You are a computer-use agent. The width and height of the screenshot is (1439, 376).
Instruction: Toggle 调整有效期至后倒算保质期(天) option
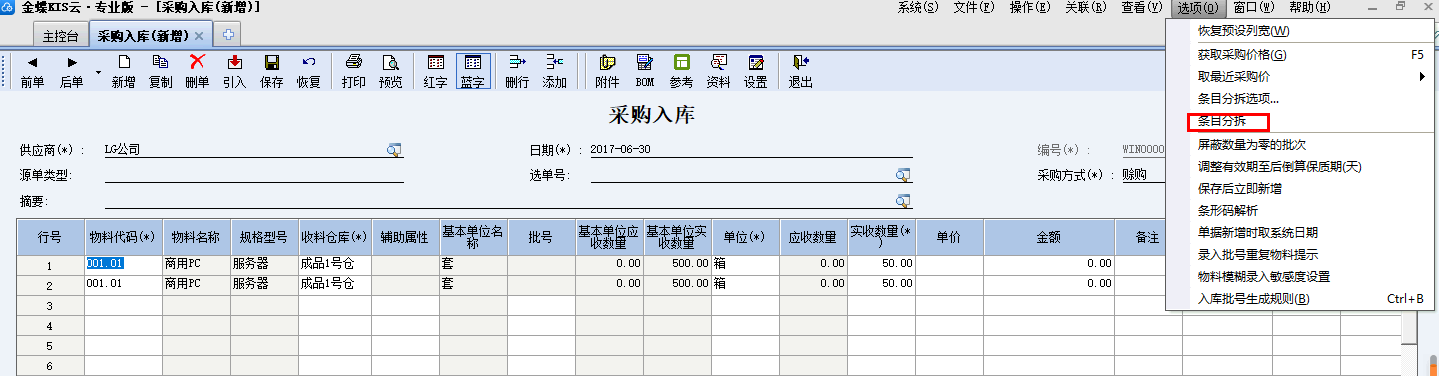tap(1301, 166)
